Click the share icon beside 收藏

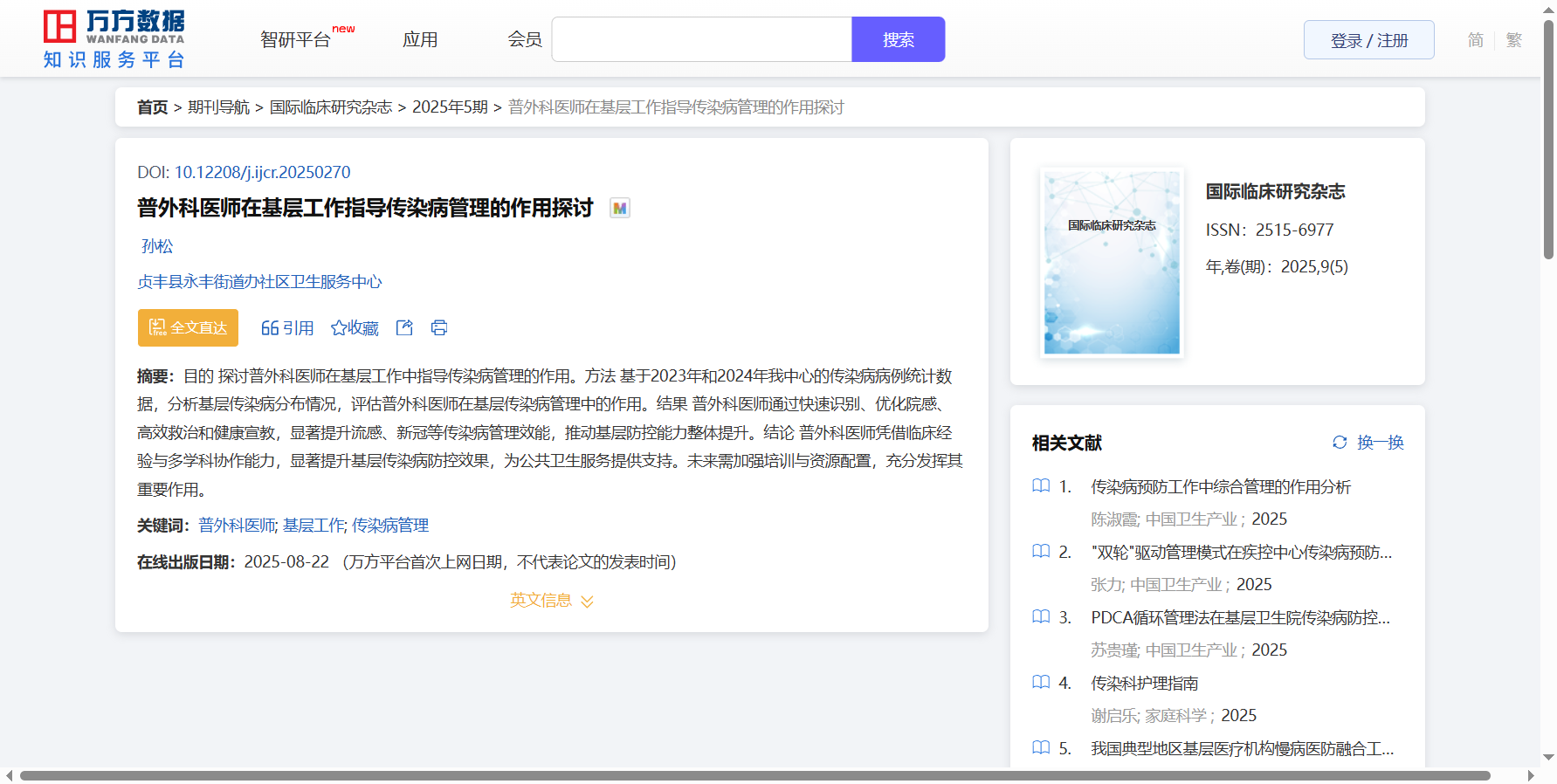(x=404, y=327)
